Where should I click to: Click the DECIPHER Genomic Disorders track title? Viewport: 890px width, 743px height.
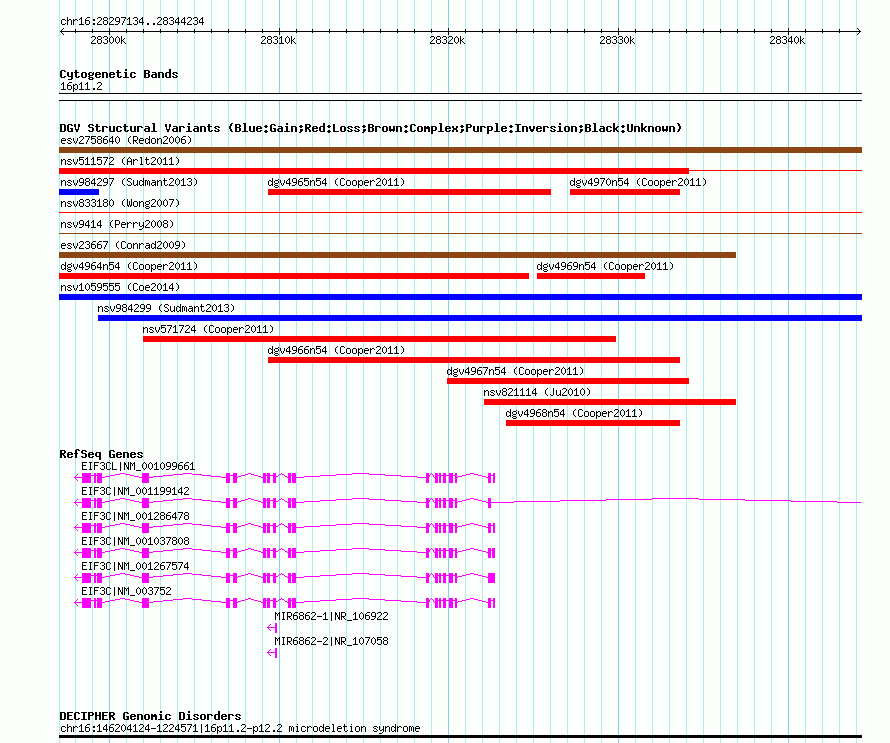(150, 716)
